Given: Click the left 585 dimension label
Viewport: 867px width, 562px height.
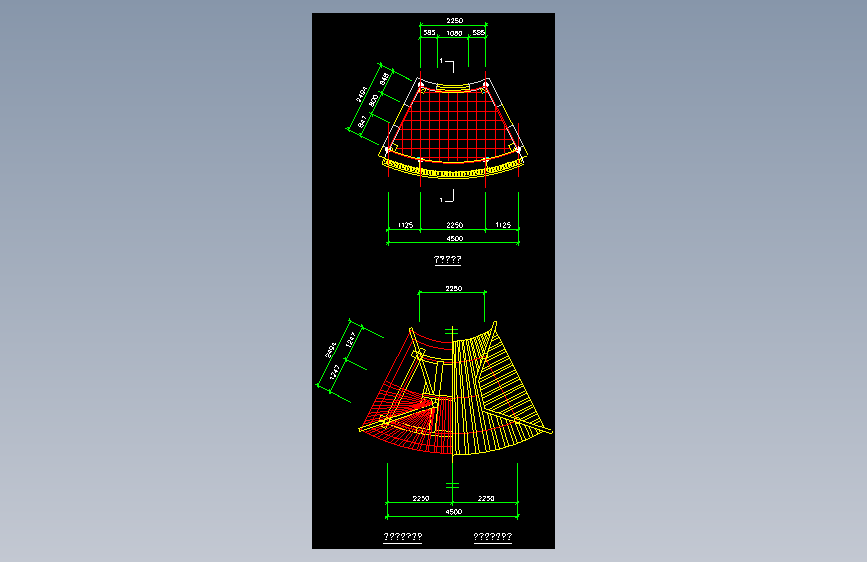Looking at the screenshot, I should [429, 33].
